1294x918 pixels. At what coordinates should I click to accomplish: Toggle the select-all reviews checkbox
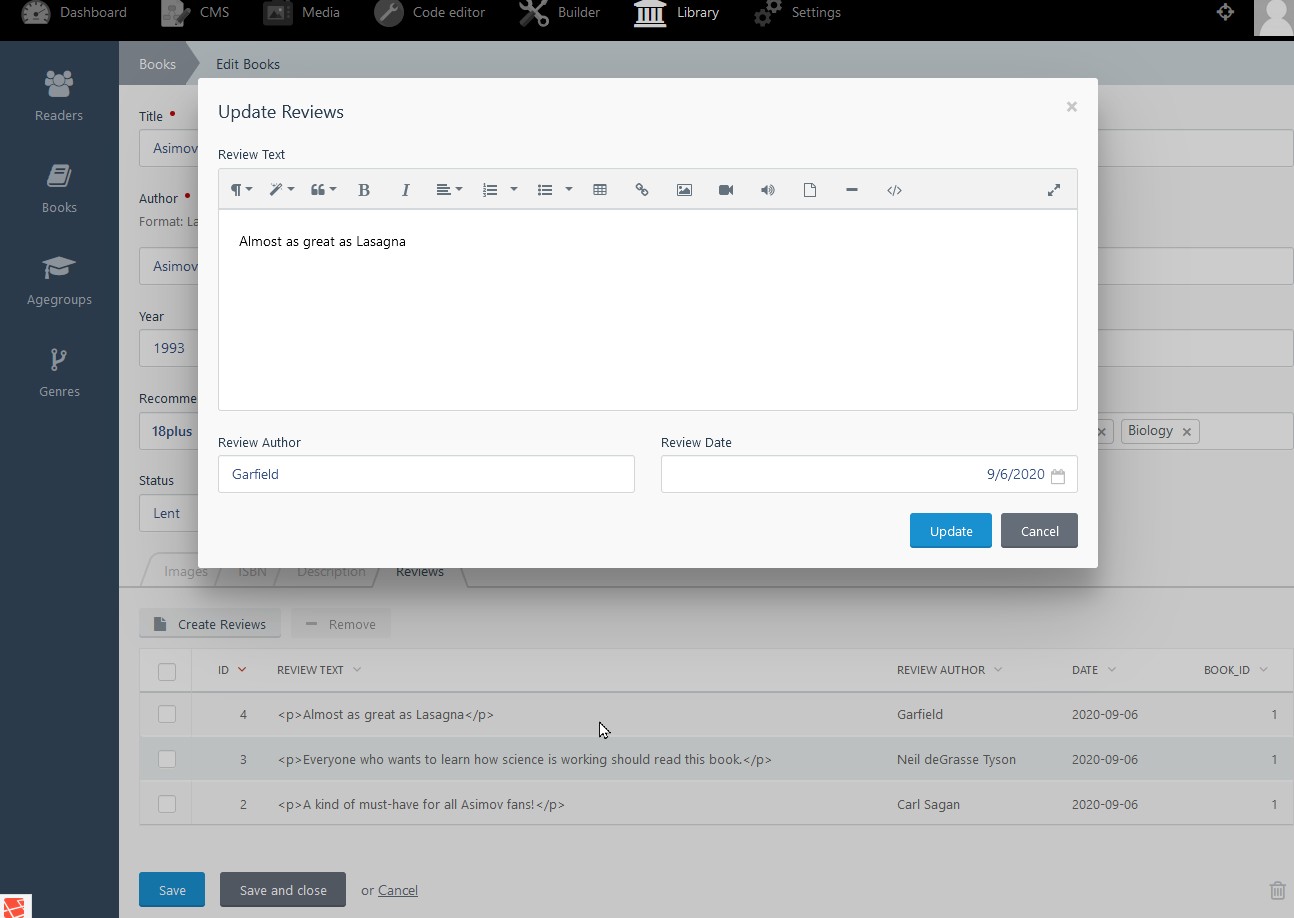[x=167, y=671]
